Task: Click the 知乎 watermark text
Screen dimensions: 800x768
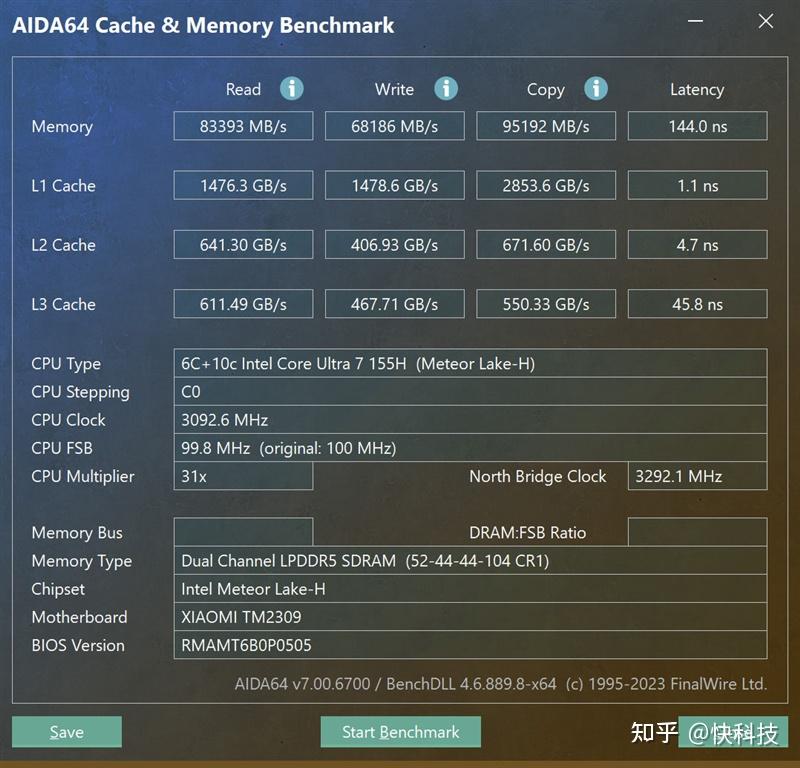Action: [651, 732]
